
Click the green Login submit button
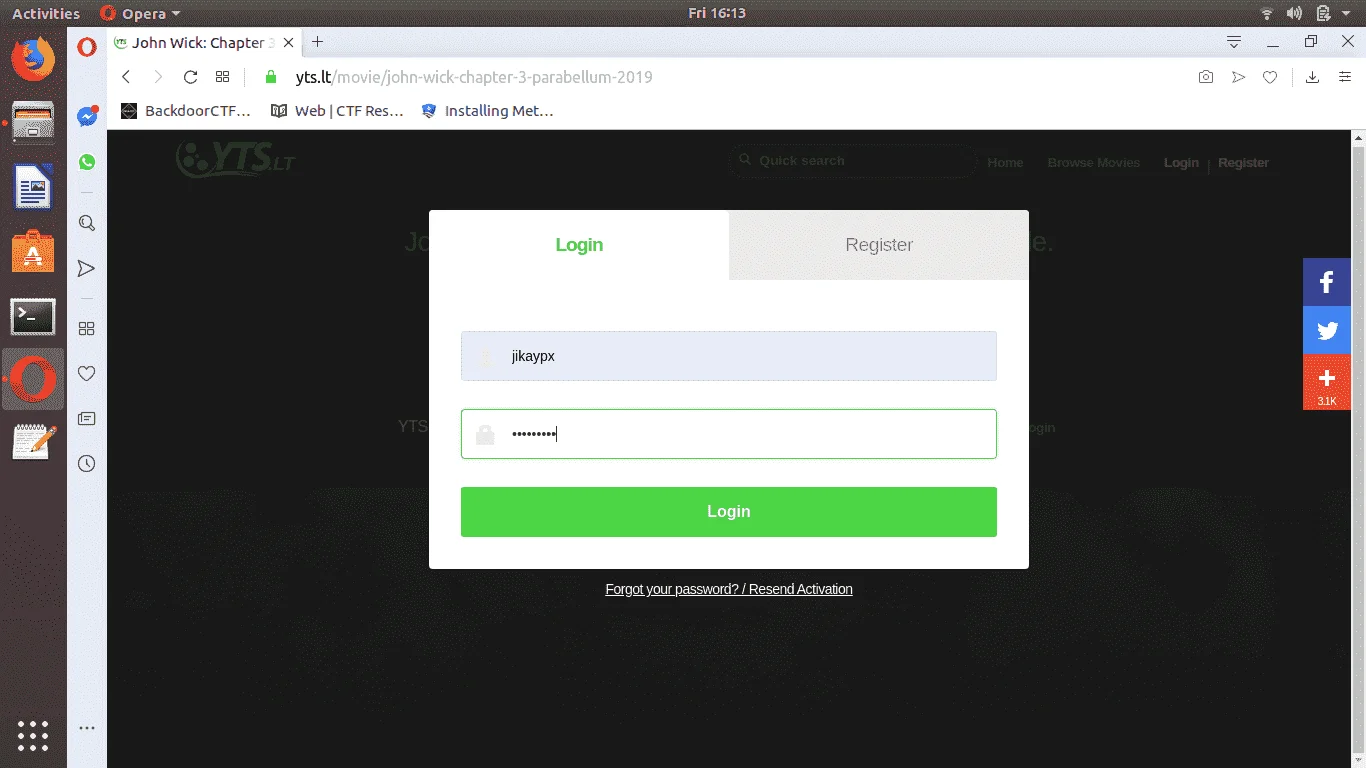click(x=729, y=512)
